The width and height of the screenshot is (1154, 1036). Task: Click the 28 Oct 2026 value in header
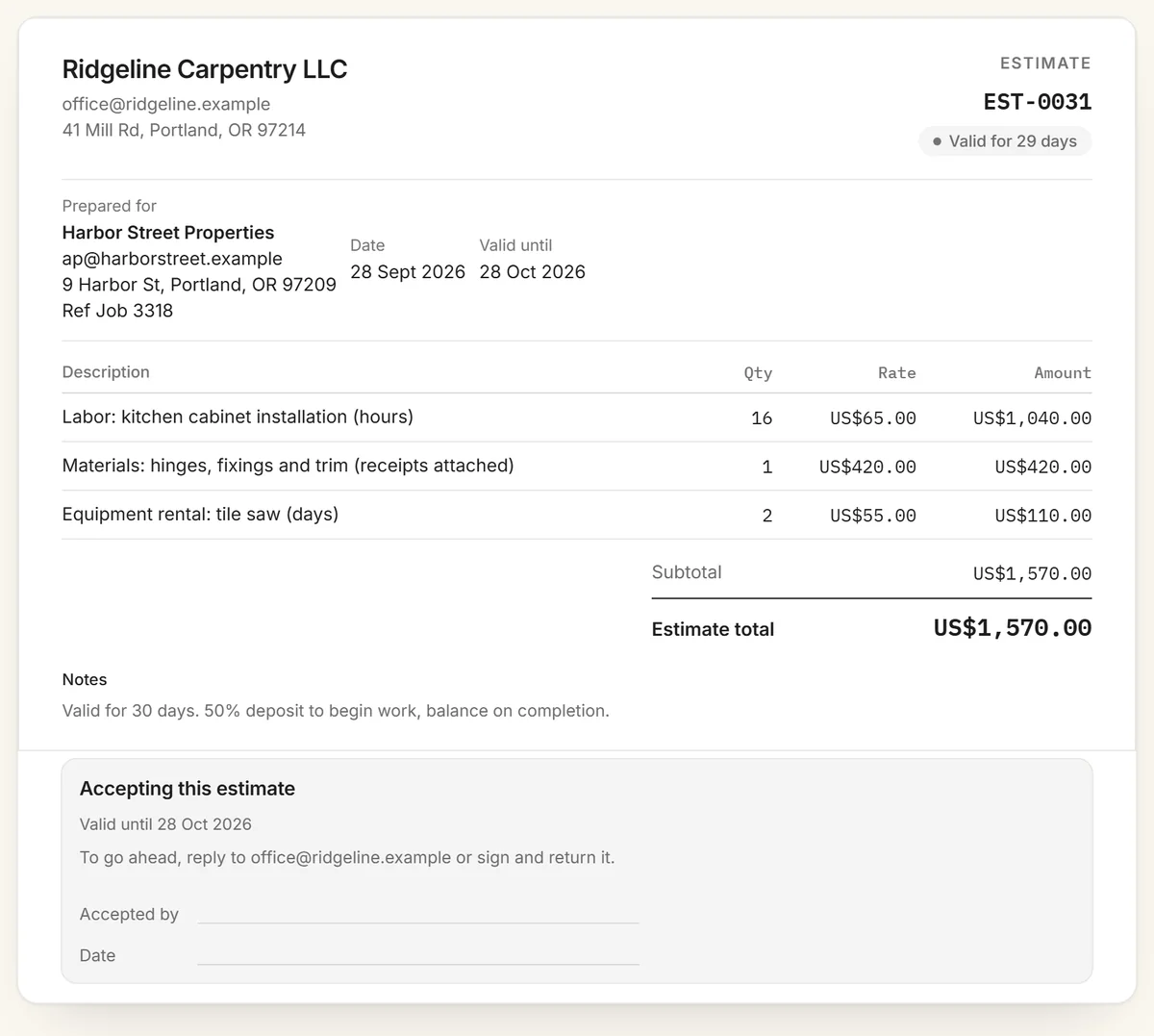533,272
